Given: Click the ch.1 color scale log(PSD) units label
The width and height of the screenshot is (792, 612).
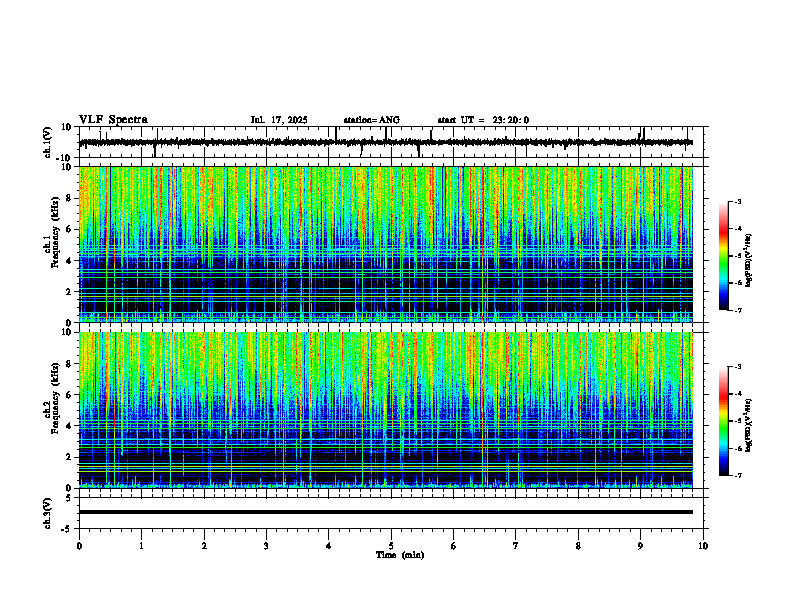Looking at the screenshot, I should pos(749,260).
